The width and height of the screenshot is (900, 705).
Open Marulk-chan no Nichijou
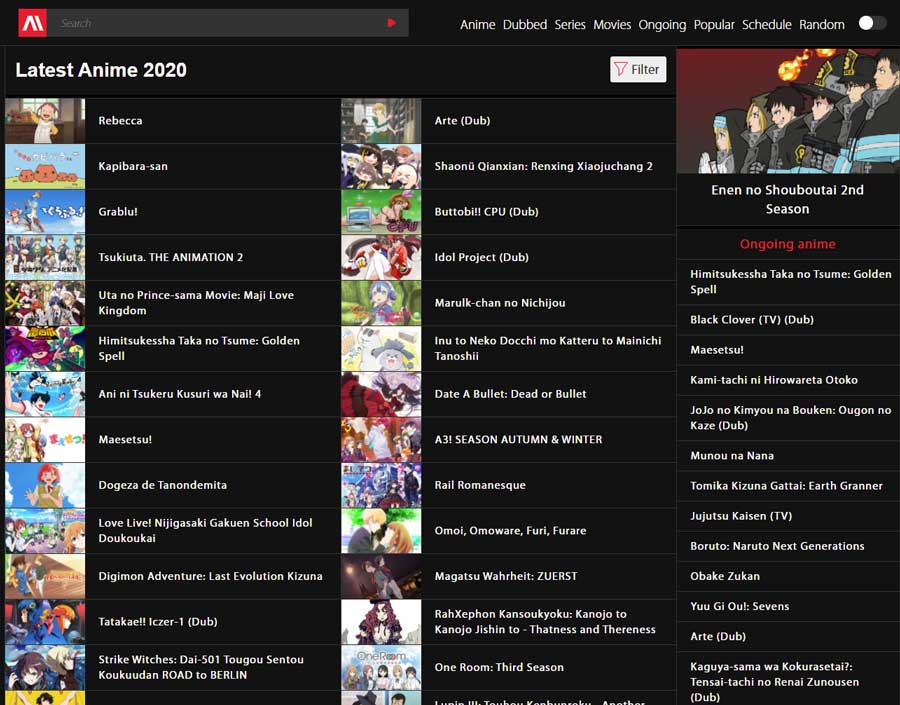tap(500, 303)
